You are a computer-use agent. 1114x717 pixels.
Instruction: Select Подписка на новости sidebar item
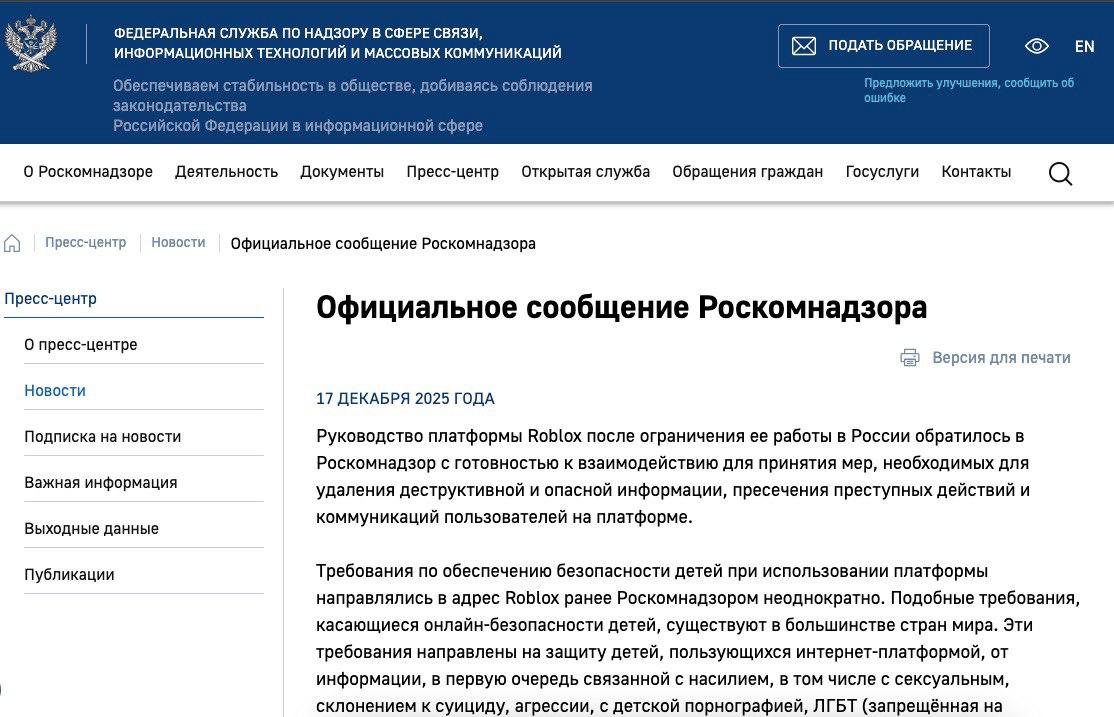(x=103, y=437)
